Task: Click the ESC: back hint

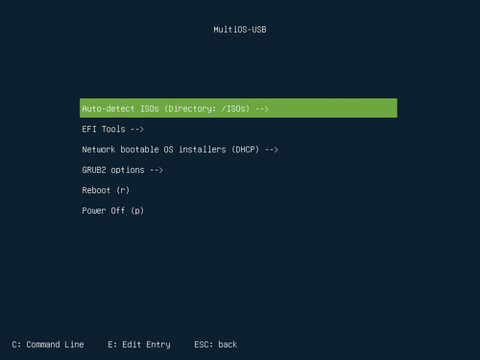Action: click(216, 344)
